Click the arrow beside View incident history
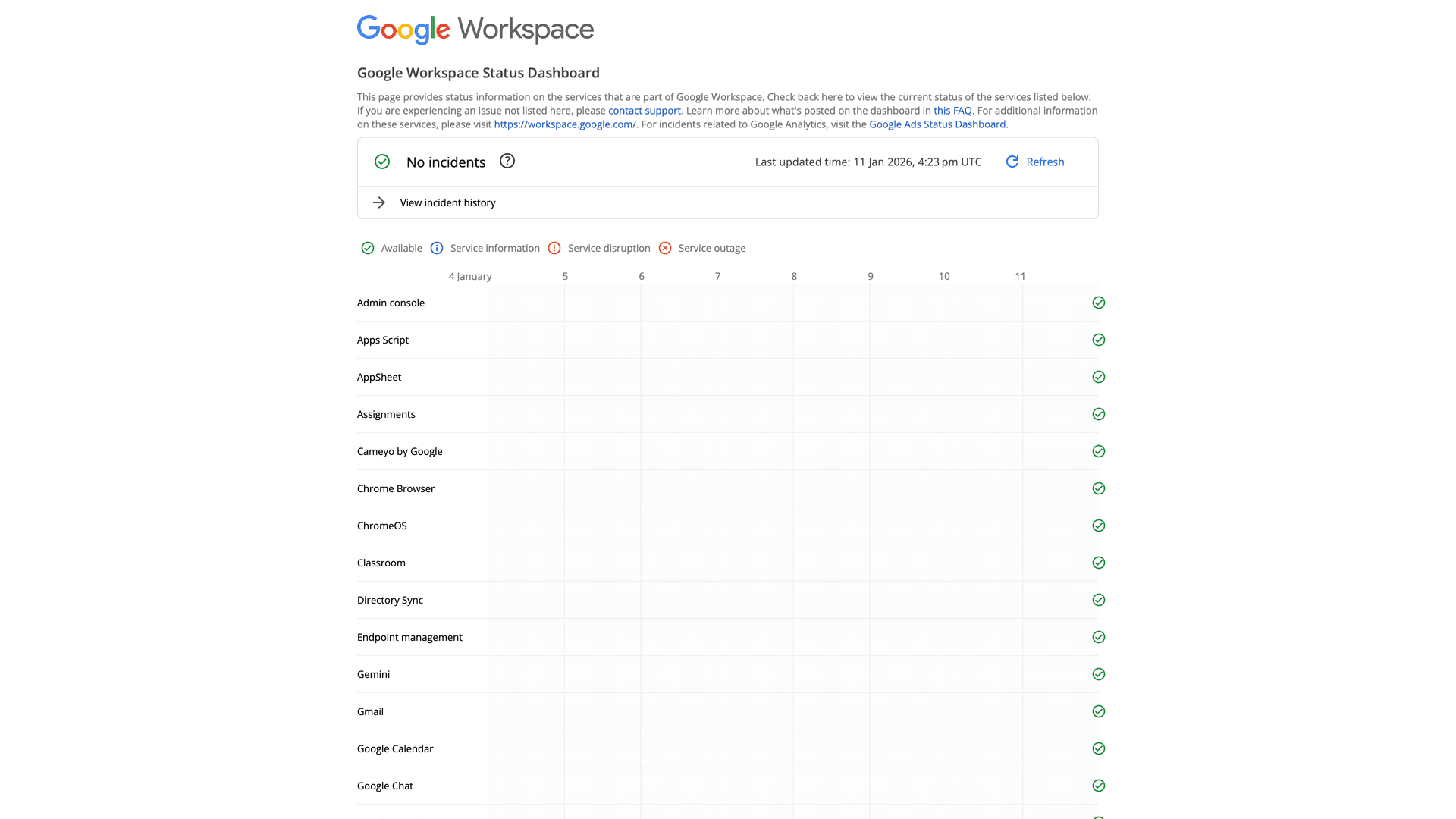 (x=378, y=202)
